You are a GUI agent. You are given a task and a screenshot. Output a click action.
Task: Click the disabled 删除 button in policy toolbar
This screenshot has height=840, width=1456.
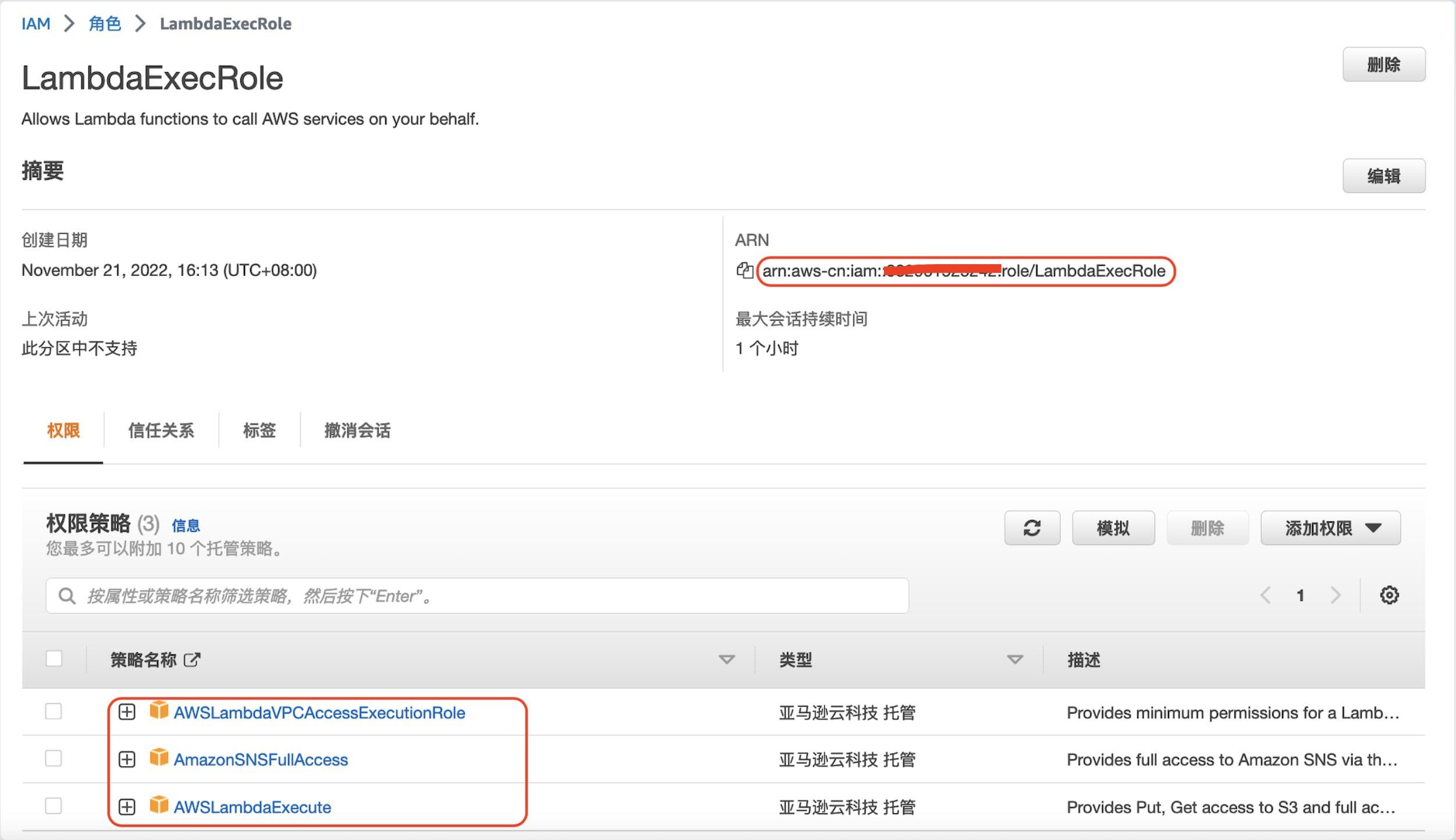(1208, 528)
